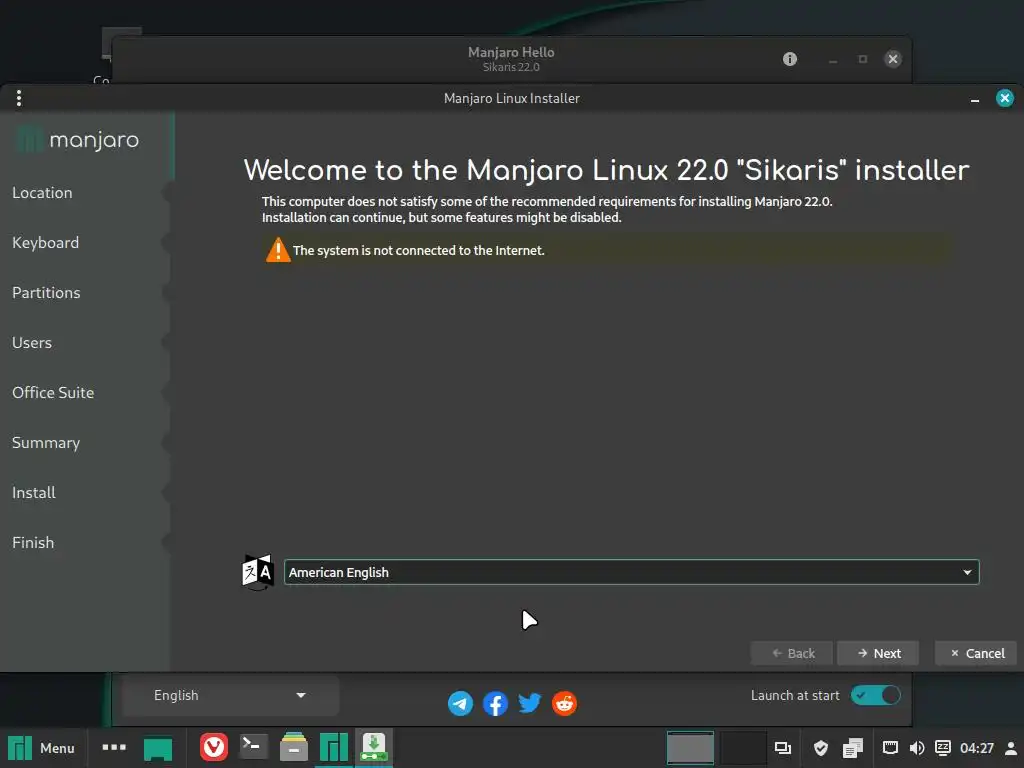Switch to first workspace in pager

pyautogui.click(x=690, y=748)
